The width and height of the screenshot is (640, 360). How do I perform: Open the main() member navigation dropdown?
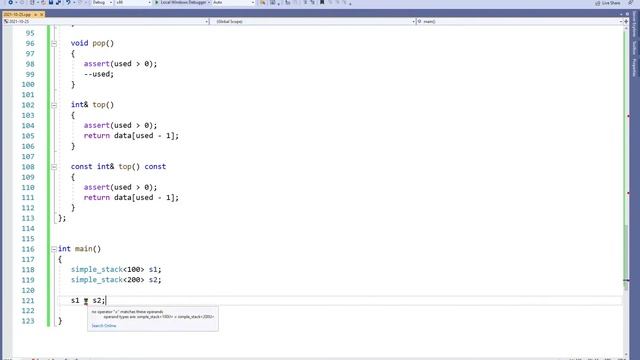(519, 21)
